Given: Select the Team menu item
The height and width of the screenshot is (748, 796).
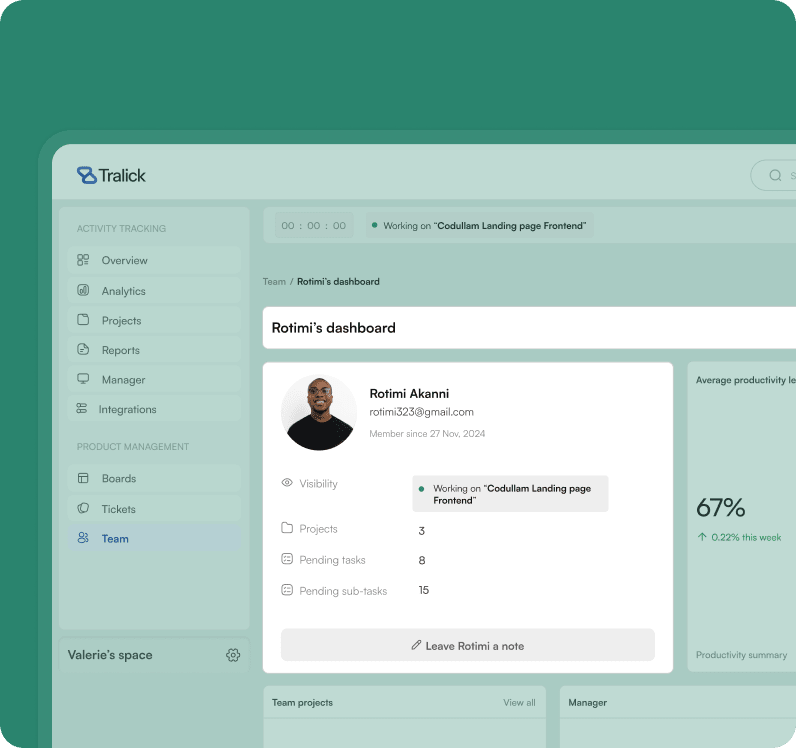Looking at the screenshot, I should (115, 539).
